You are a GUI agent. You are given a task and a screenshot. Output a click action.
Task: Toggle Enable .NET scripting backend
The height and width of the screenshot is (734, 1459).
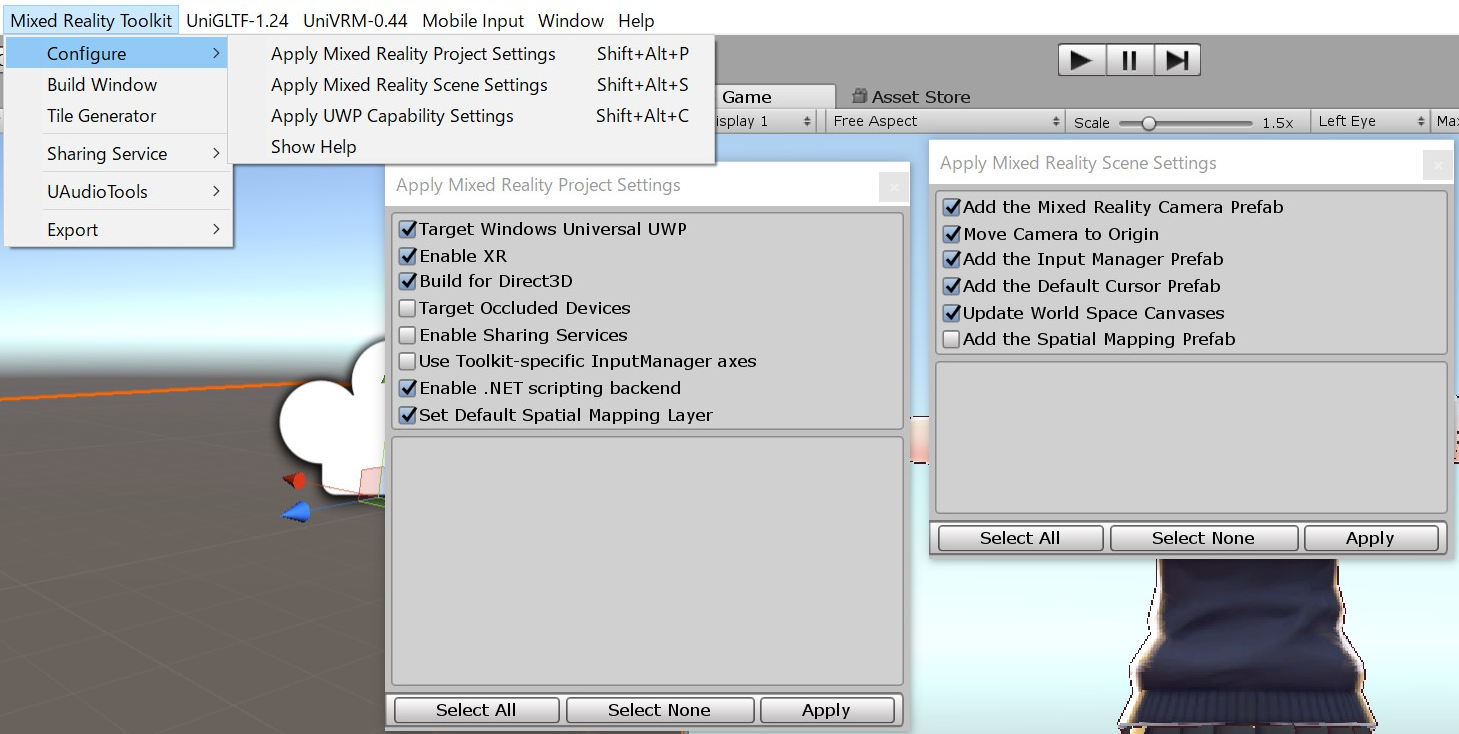coord(407,388)
